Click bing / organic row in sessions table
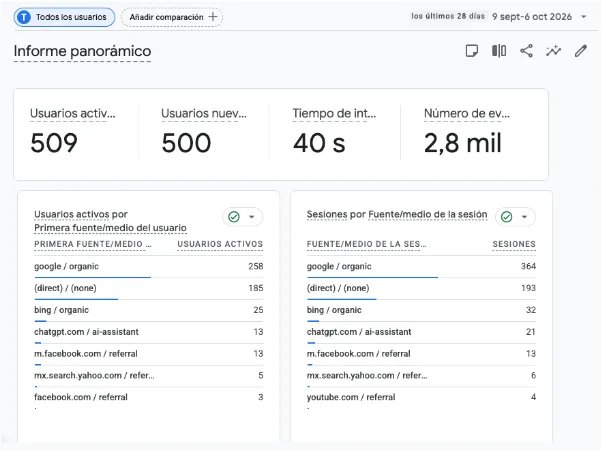 coord(421,310)
